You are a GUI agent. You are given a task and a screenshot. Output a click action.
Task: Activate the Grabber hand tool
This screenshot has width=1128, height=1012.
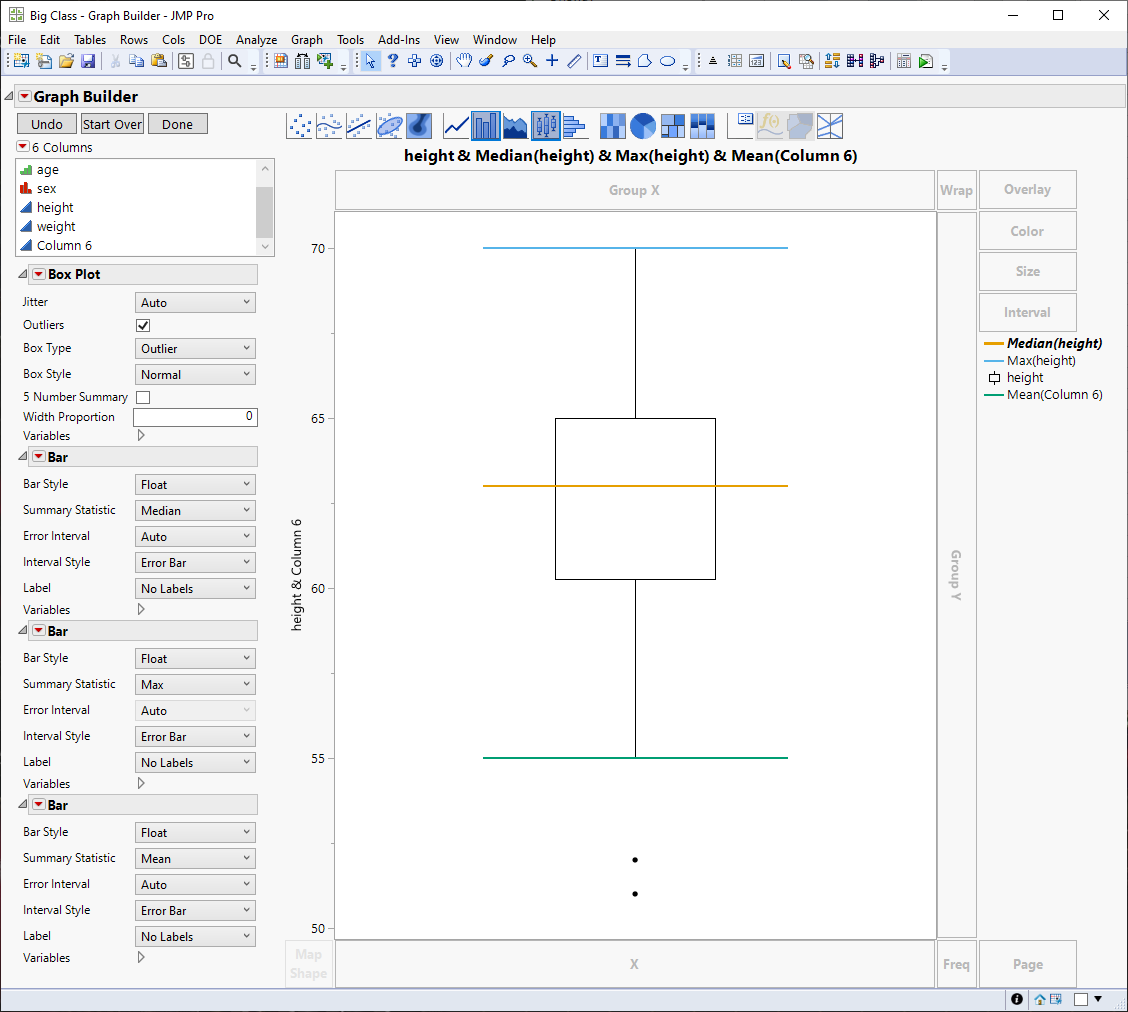[x=464, y=61]
